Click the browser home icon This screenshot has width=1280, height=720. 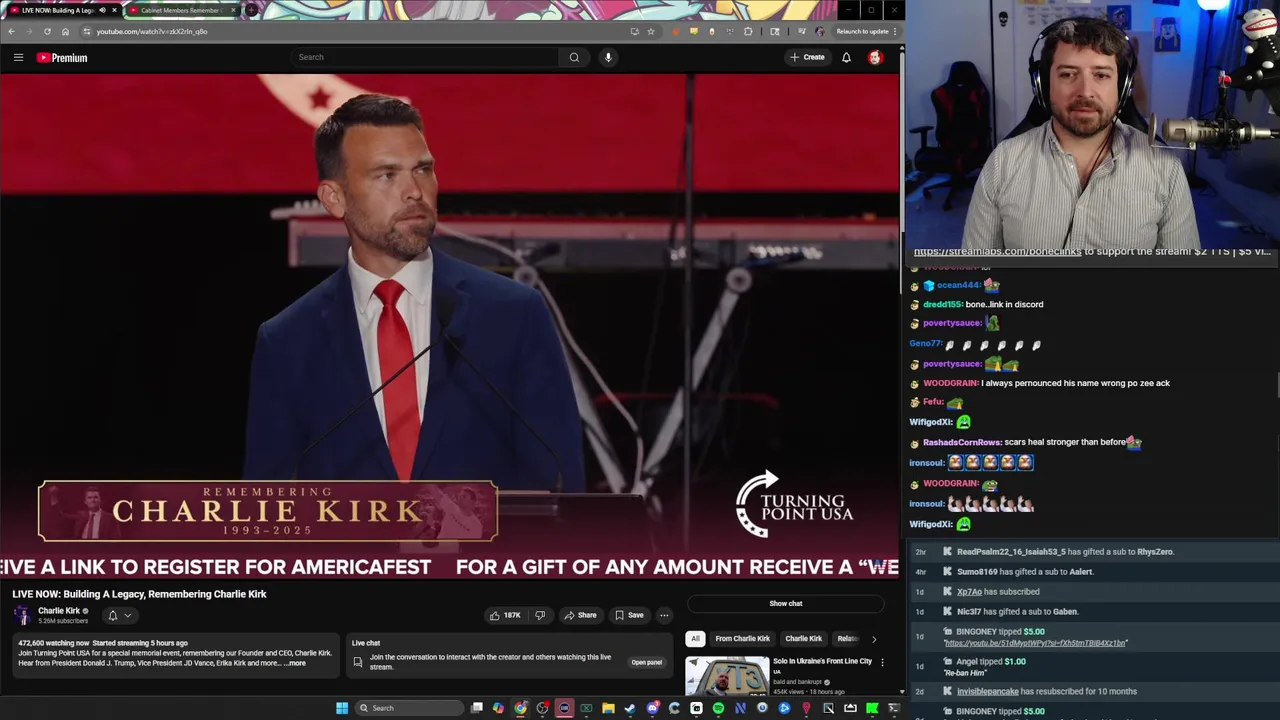(x=65, y=31)
